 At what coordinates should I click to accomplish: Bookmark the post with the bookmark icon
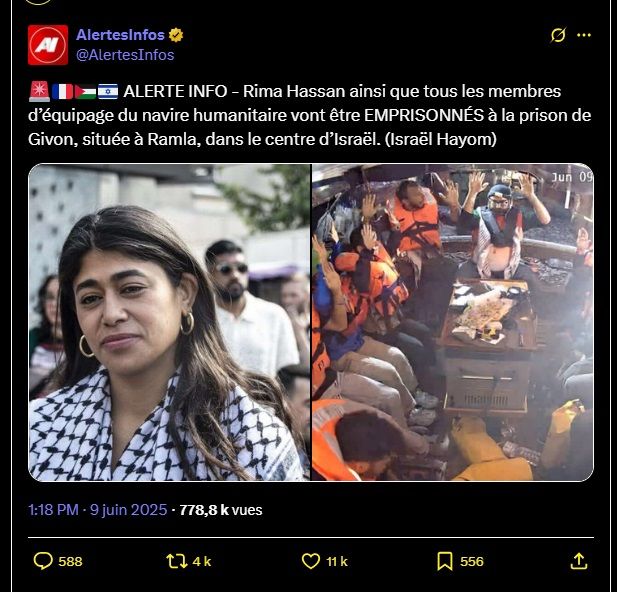pos(445,561)
